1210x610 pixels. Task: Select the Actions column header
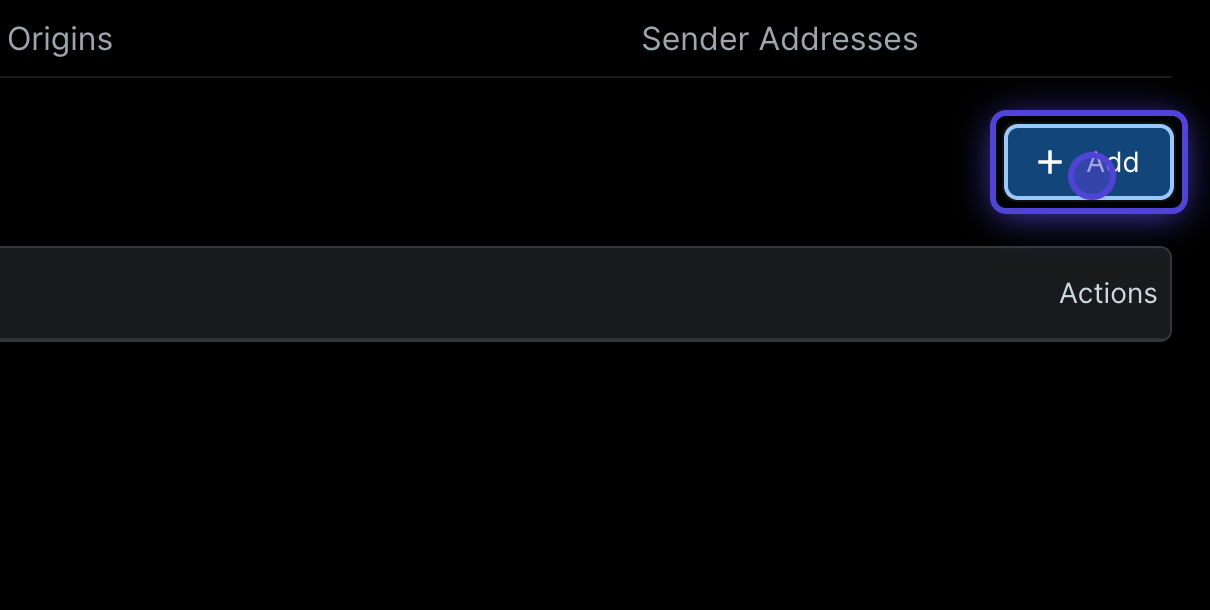[1108, 293]
